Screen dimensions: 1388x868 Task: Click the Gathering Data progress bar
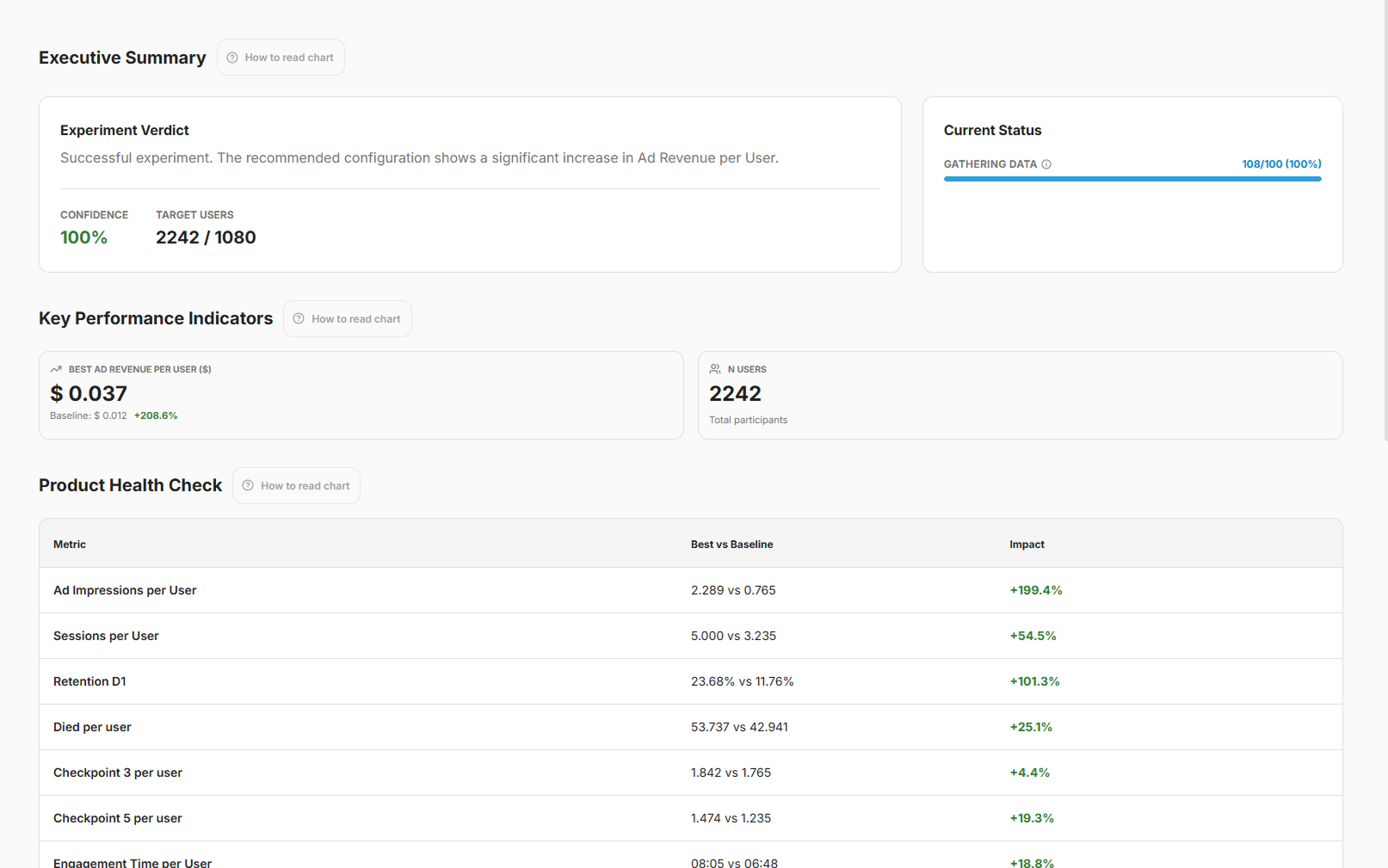pos(1132,179)
